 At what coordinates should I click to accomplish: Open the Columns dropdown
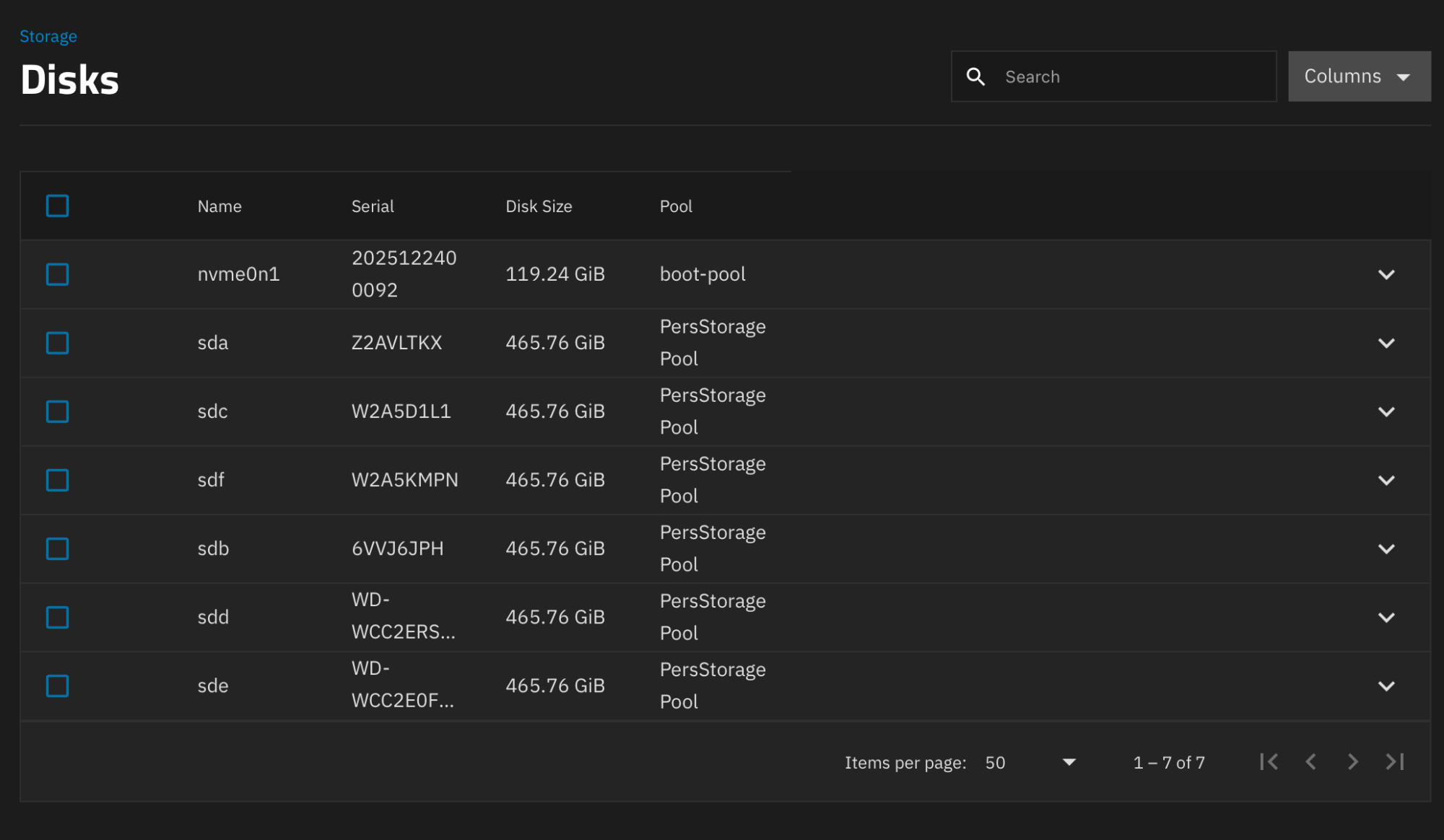(x=1358, y=76)
